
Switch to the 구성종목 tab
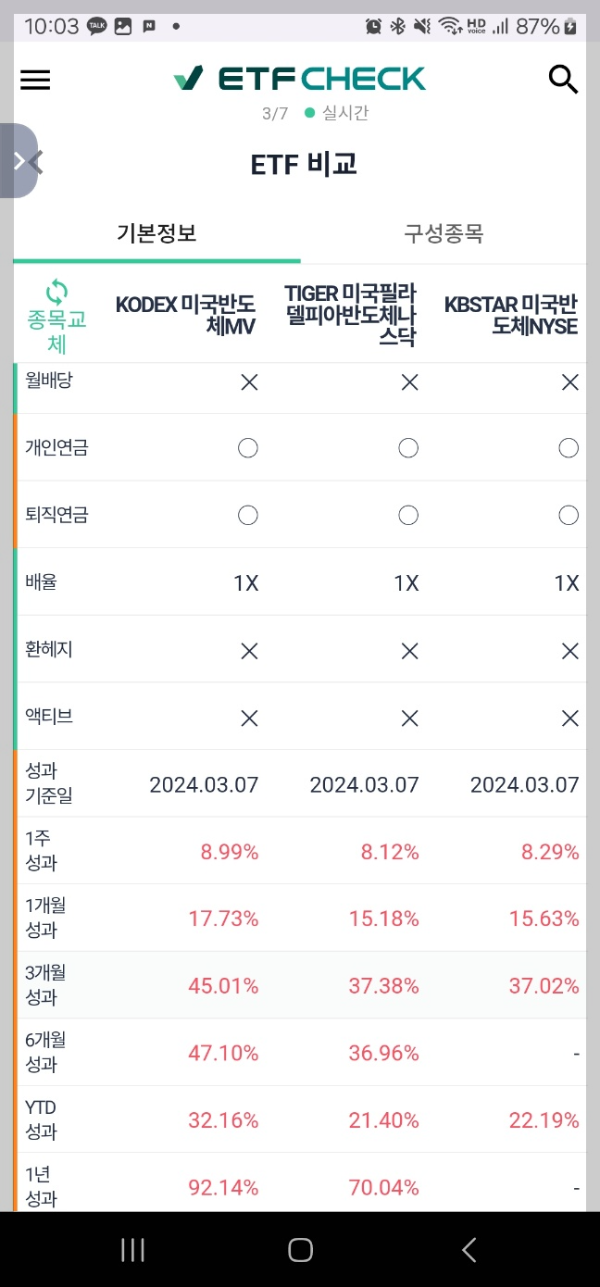[x=445, y=231]
